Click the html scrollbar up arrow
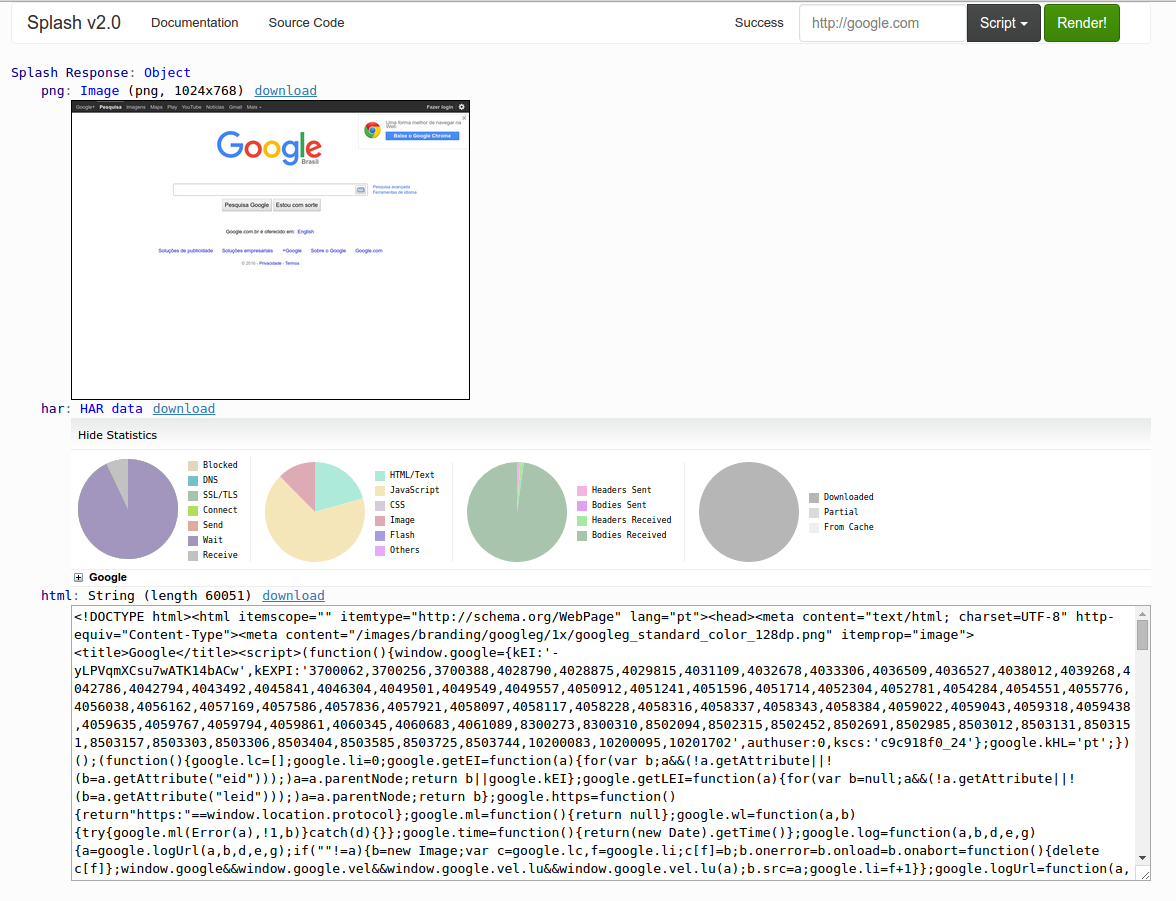 pyautogui.click(x=1142, y=614)
